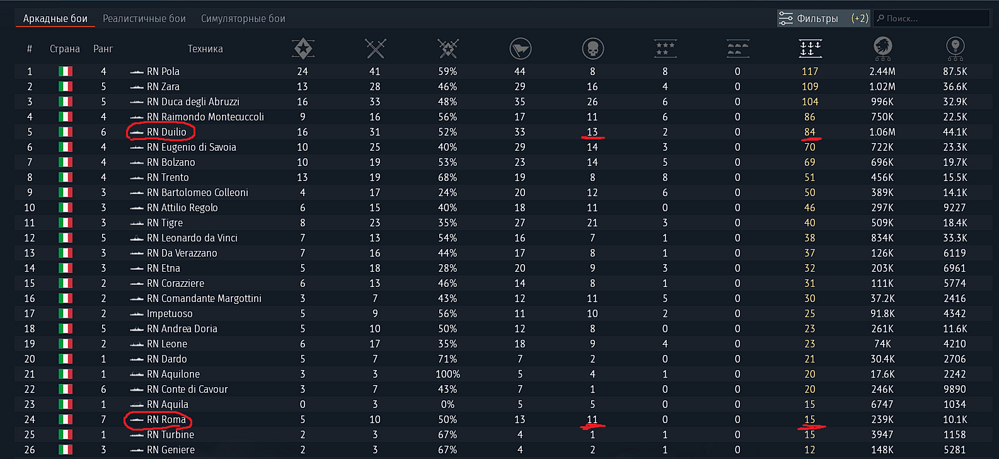Sort by battles crossed-swords column icon
Image resolution: width=999 pixels, height=459 pixels.
375,48
